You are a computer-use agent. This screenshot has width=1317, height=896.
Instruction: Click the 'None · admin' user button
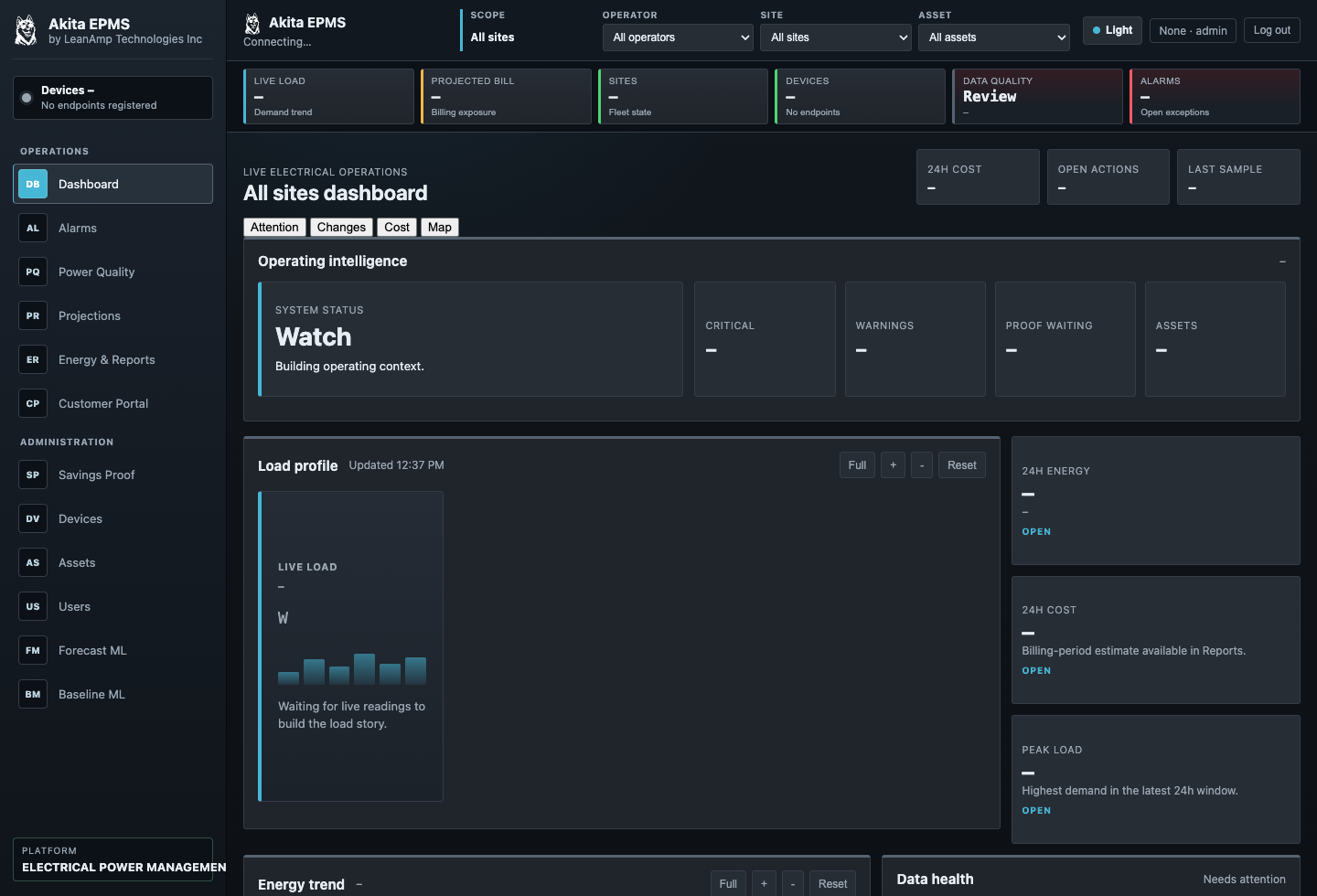click(x=1193, y=30)
